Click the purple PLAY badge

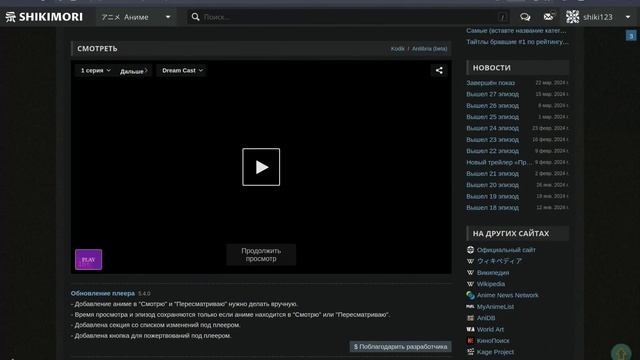click(89, 259)
